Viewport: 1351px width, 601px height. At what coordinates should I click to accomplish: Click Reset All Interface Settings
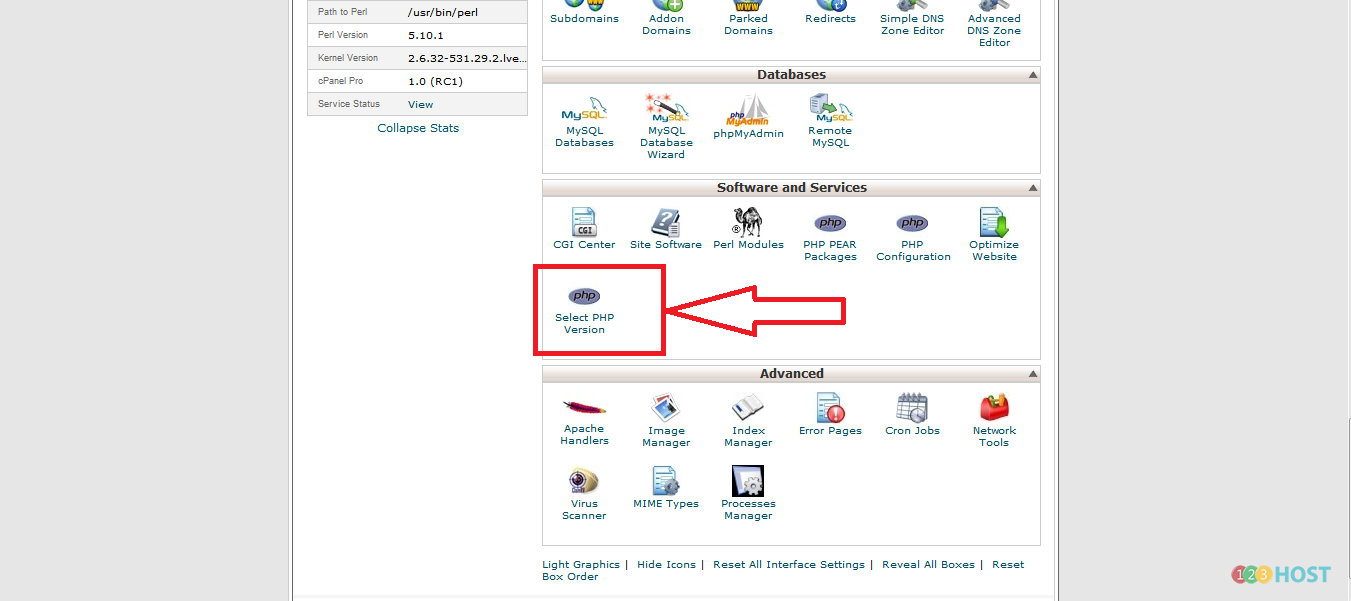[x=788, y=565]
